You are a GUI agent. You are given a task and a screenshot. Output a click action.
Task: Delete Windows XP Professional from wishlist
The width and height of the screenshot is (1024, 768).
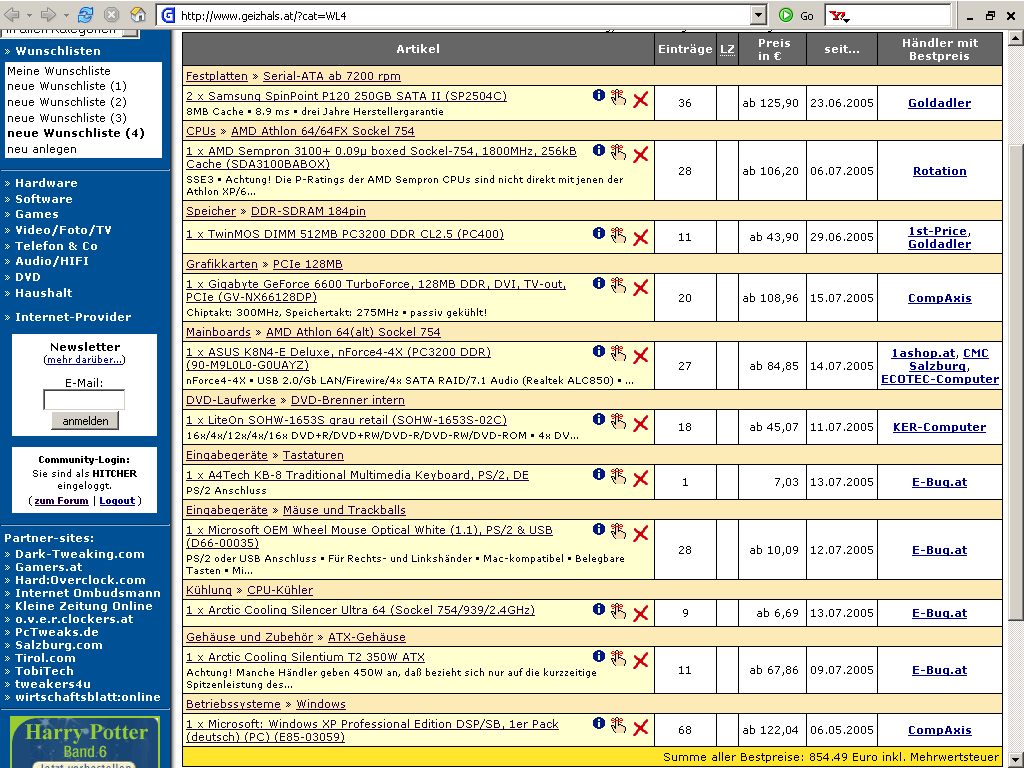[641, 727]
